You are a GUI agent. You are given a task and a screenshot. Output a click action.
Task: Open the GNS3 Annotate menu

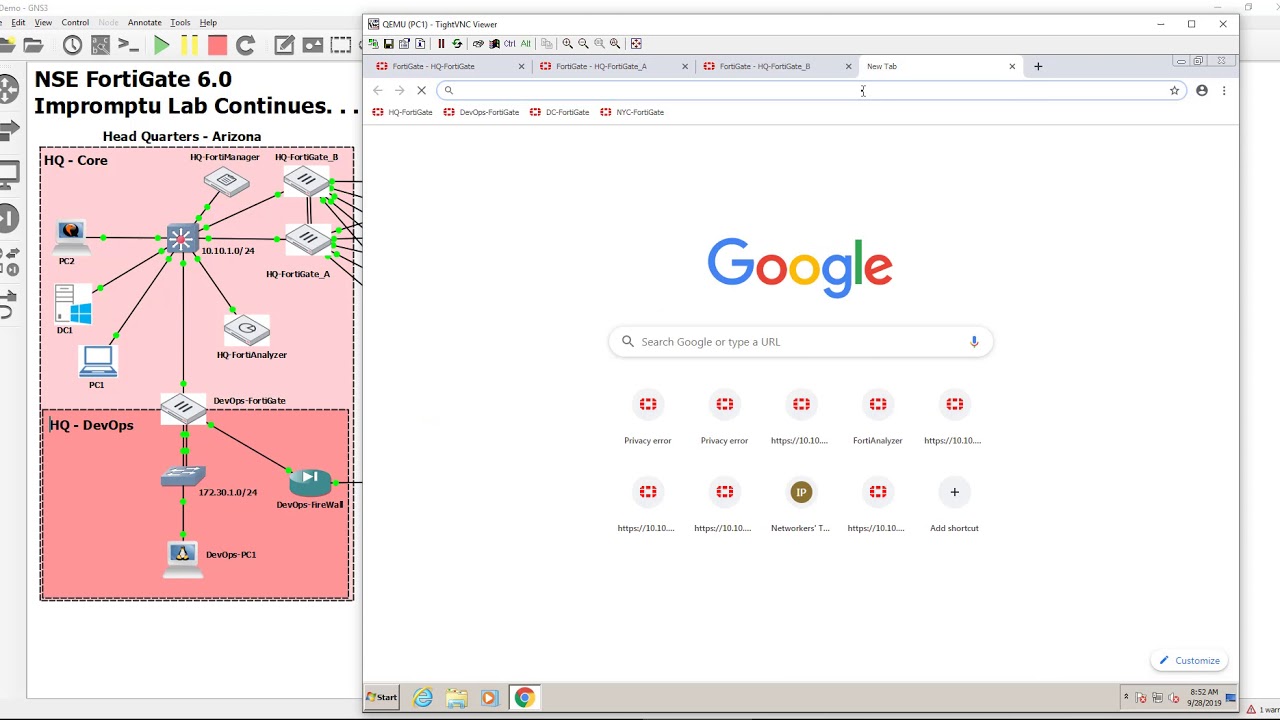click(144, 22)
